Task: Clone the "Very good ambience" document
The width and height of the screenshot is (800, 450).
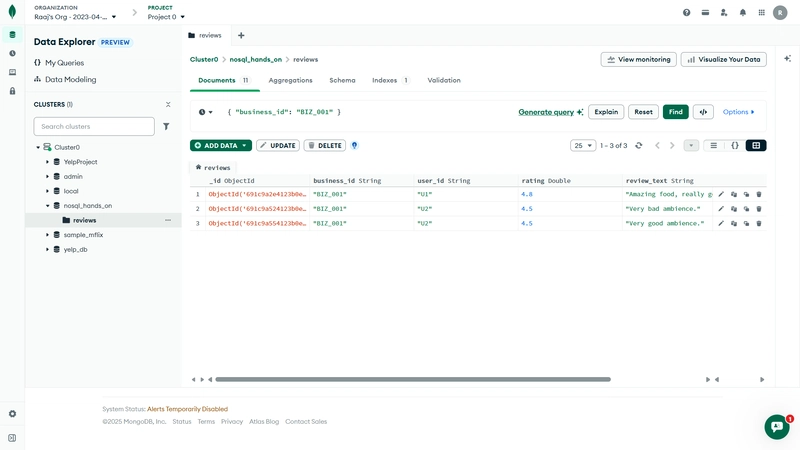Action: click(x=746, y=223)
